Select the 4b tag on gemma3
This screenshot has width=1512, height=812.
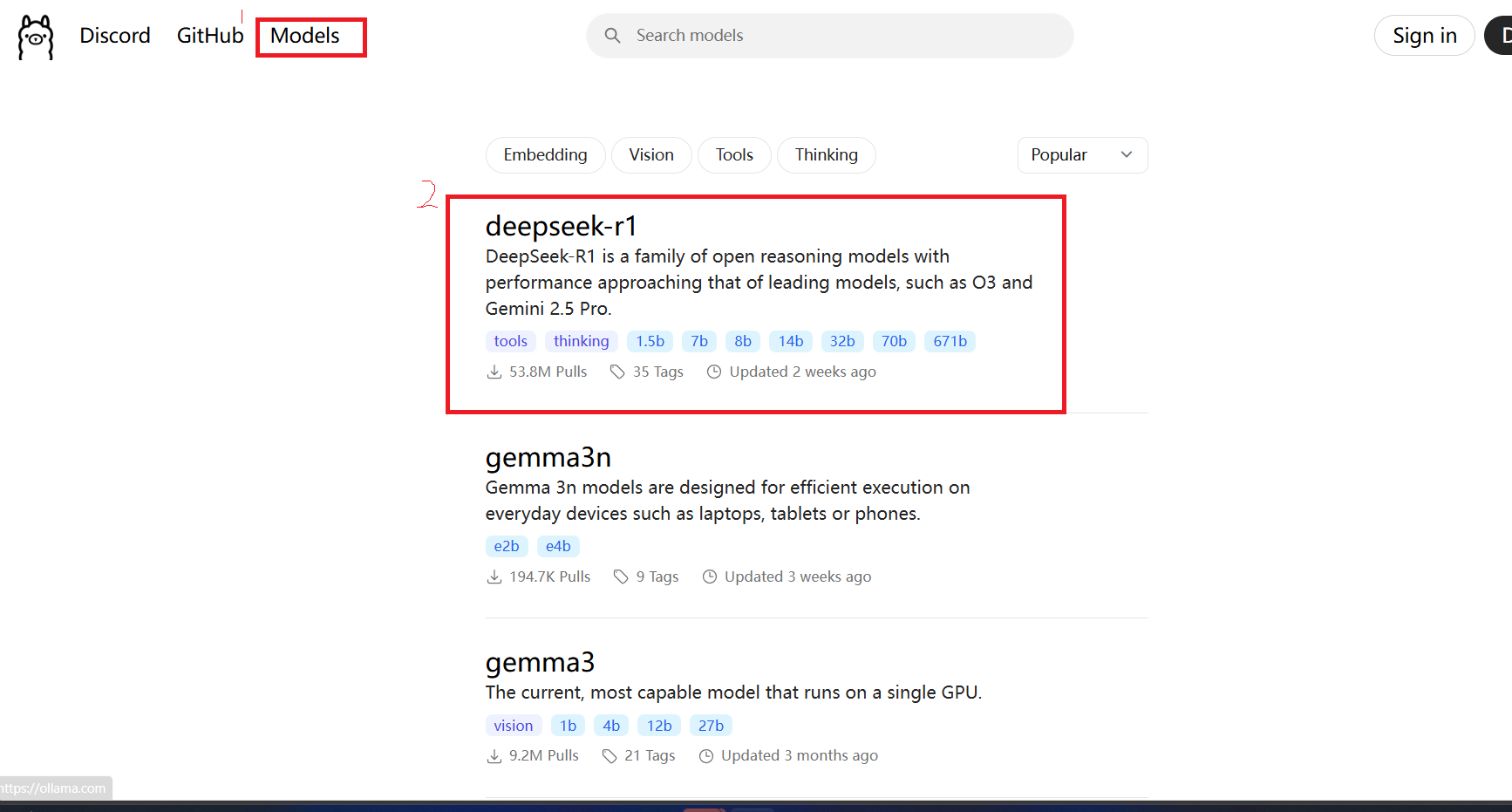tap(612, 726)
